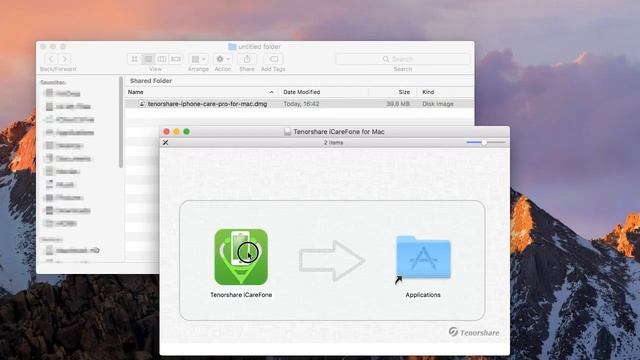Screen dimensions: 640x360
Task: Close the Tenorshare iCareFone for Mac window
Action: pyautogui.click(x=166, y=131)
